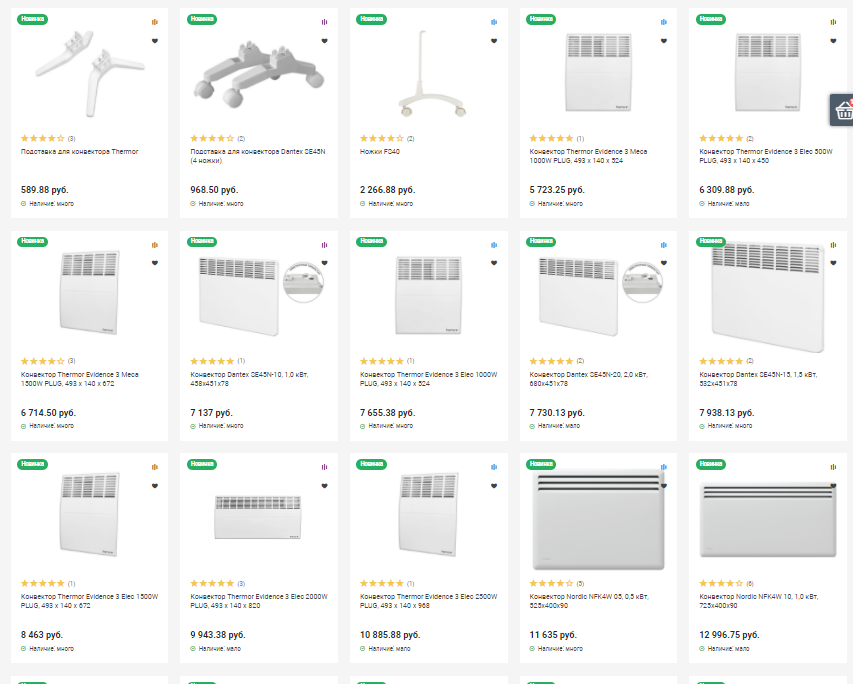Compare icon for Thermor Evidence 3 Elec 2000W
Screen dimensions: 853x684
click(x=324, y=467)
